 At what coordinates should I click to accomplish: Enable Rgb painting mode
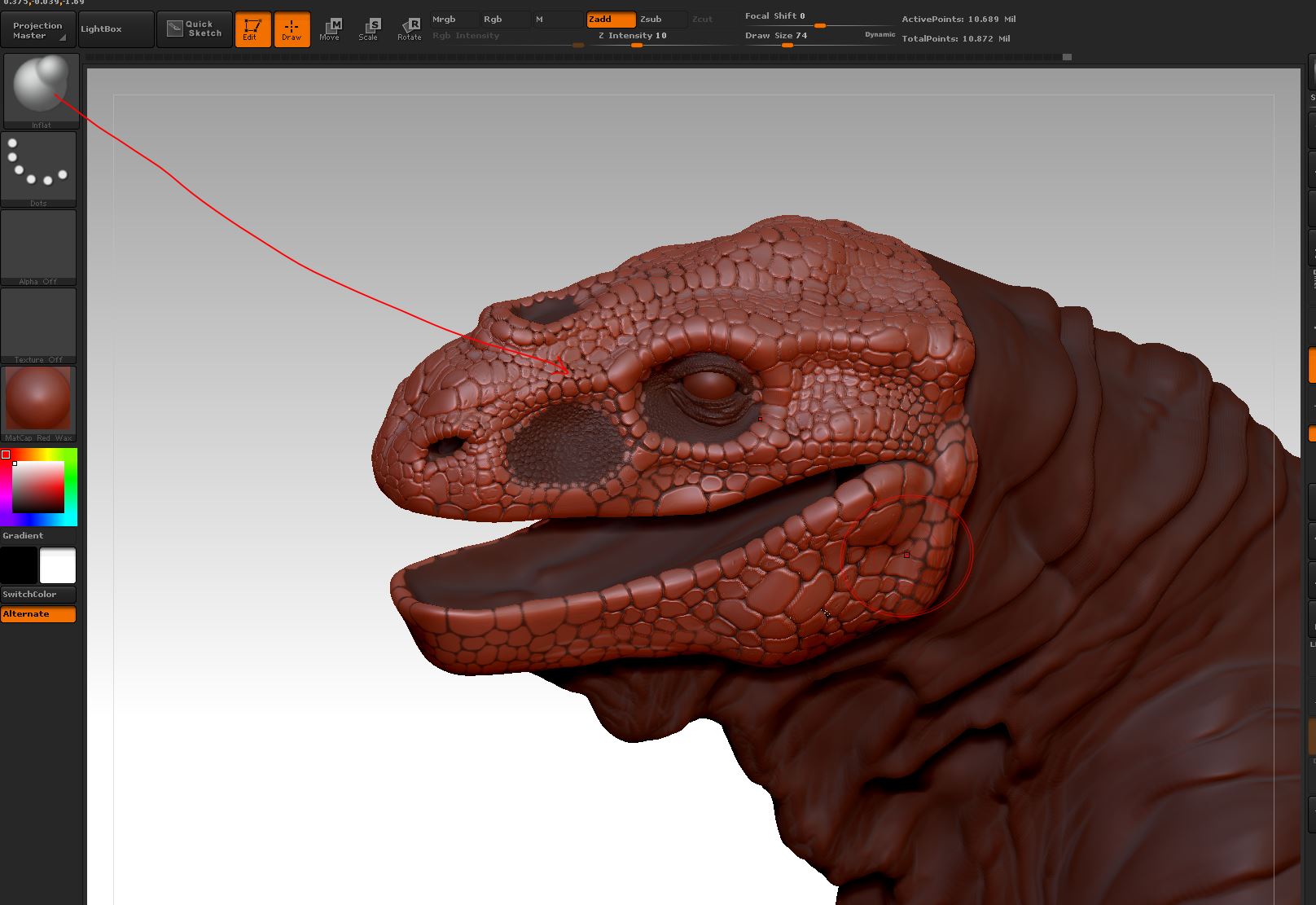[505, 20]
